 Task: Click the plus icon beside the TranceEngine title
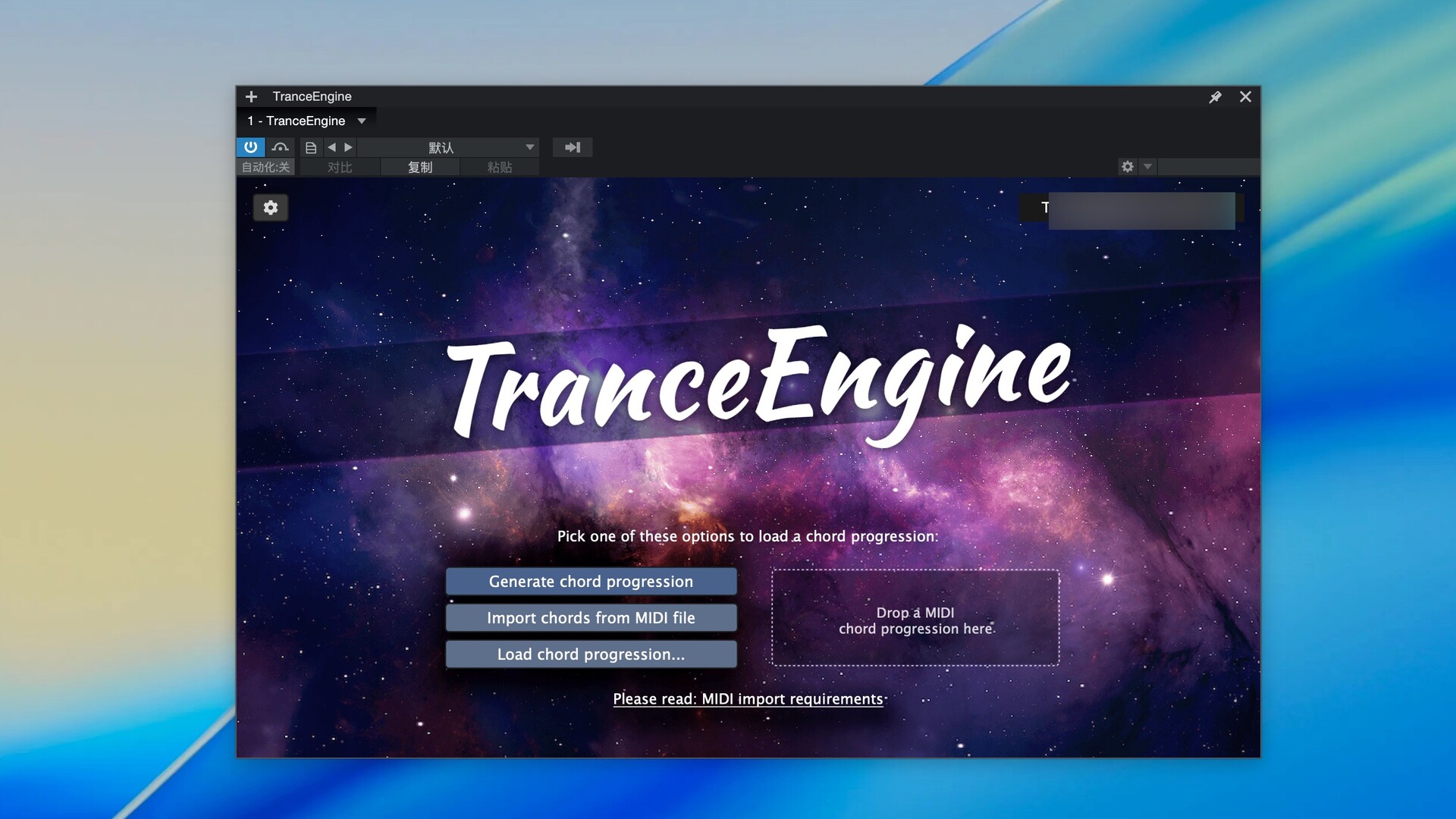(251, 96)
